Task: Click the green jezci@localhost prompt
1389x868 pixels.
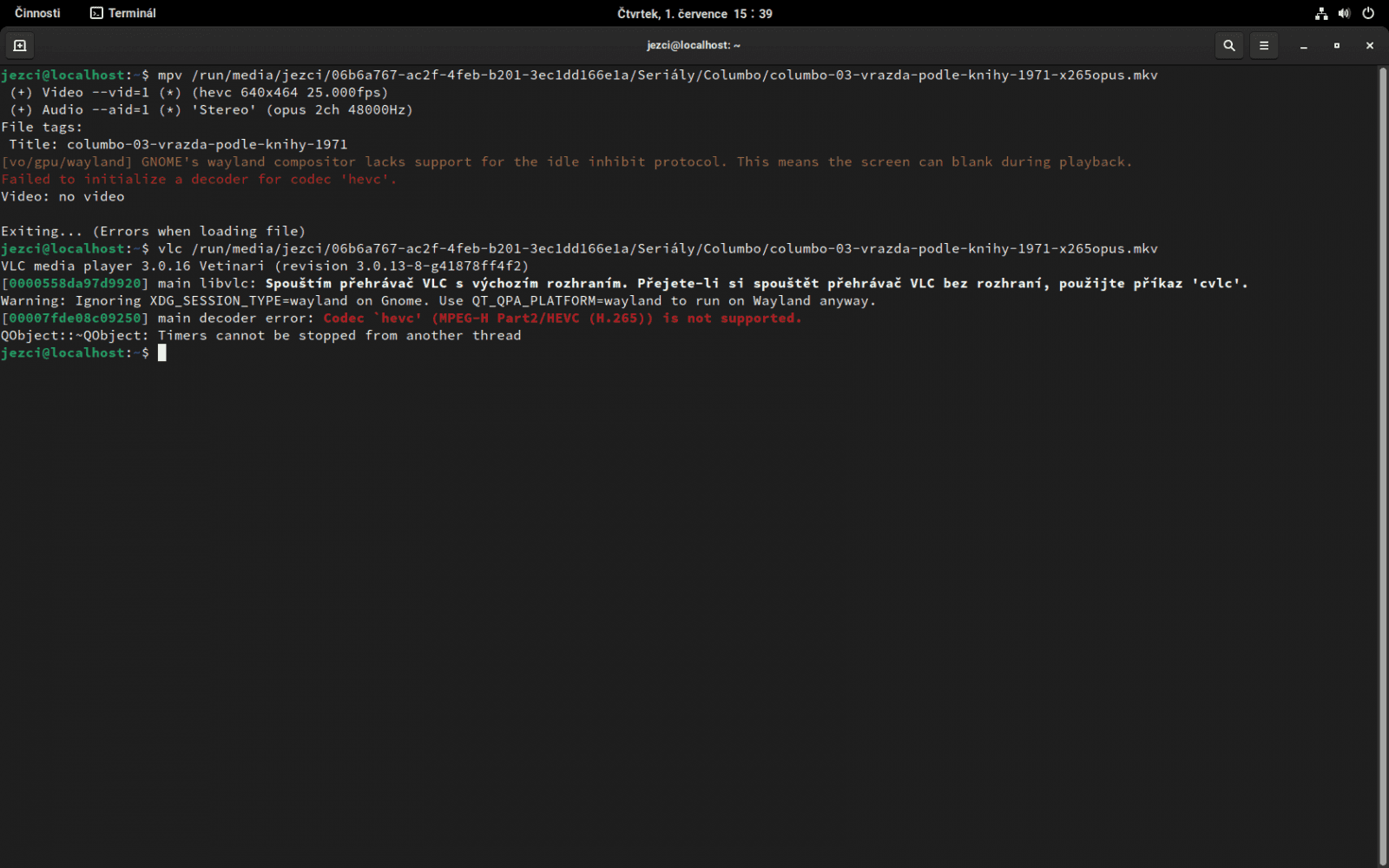Action: pos(63,352)
